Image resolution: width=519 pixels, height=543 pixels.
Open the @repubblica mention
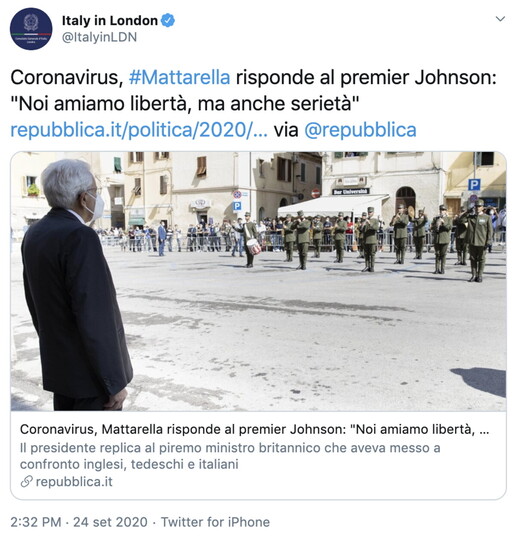point(360,130)
